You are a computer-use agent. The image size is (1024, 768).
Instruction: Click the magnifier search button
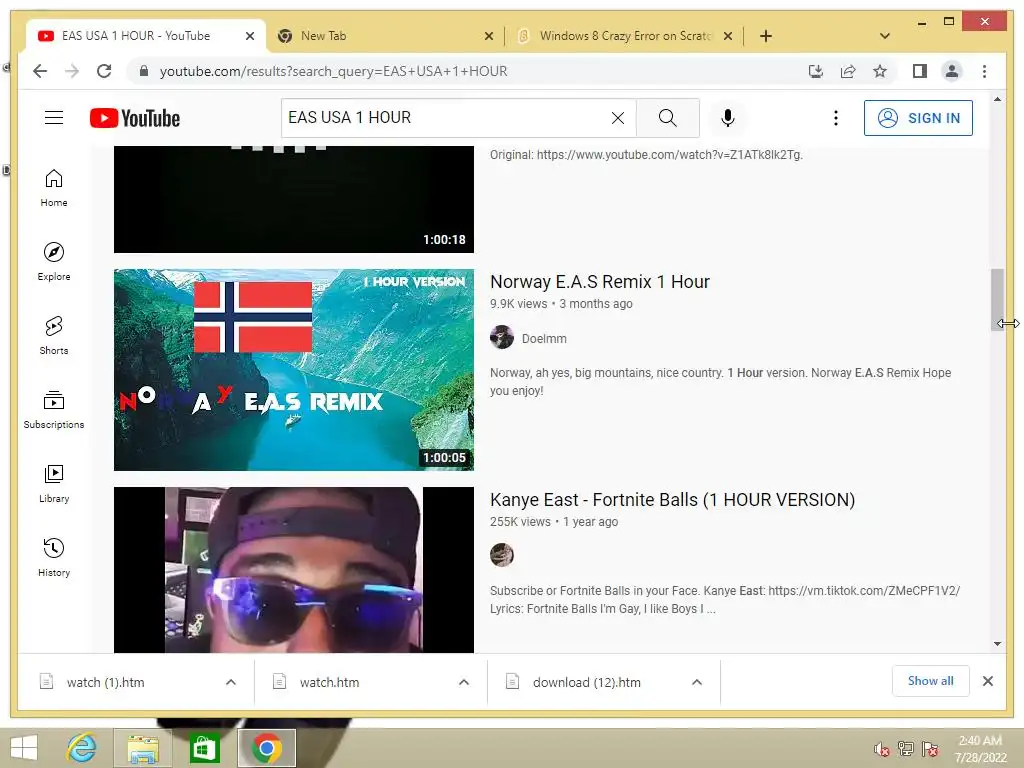coord(667,118)
